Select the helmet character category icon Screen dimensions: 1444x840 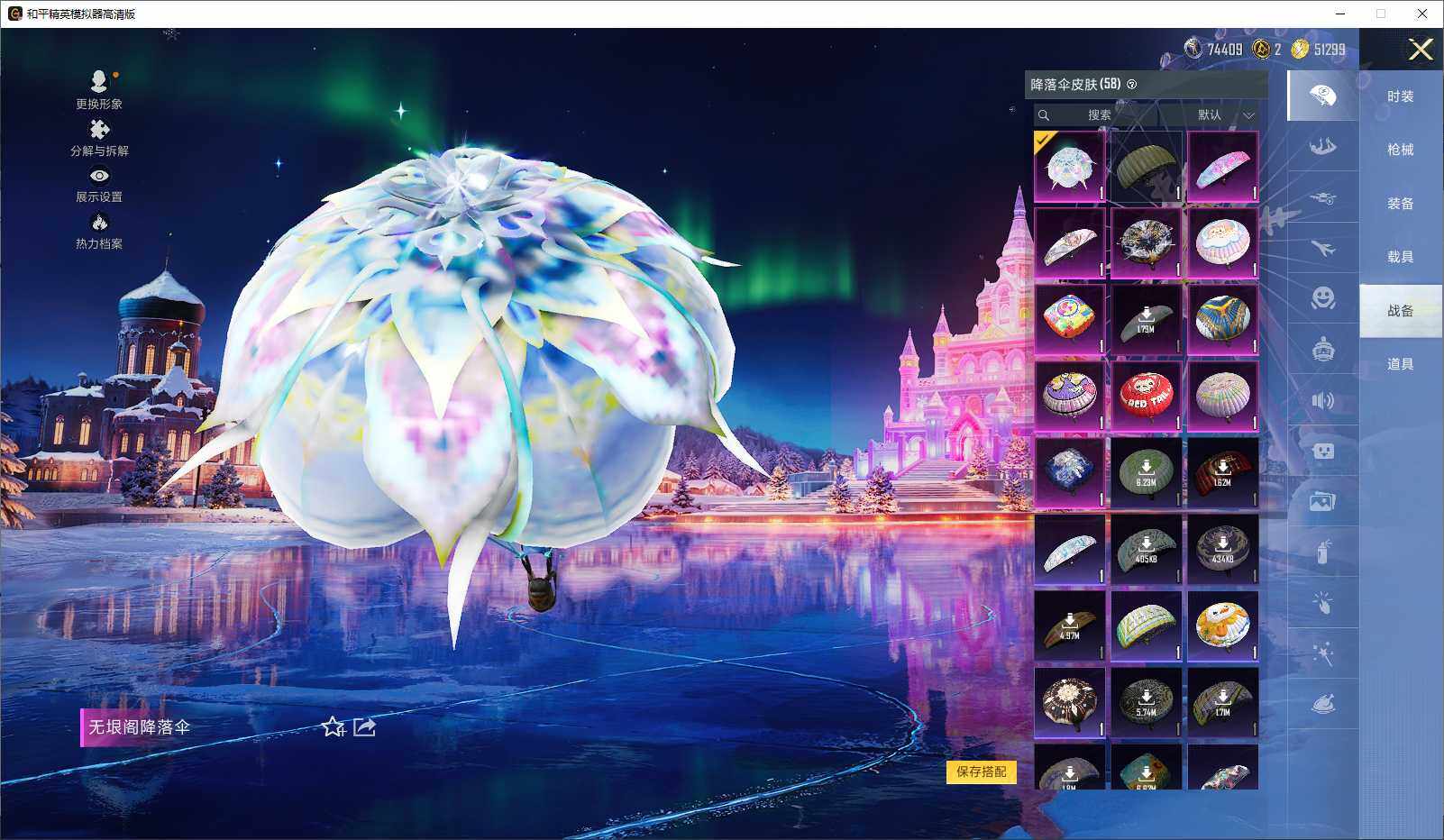point(1322,349)
